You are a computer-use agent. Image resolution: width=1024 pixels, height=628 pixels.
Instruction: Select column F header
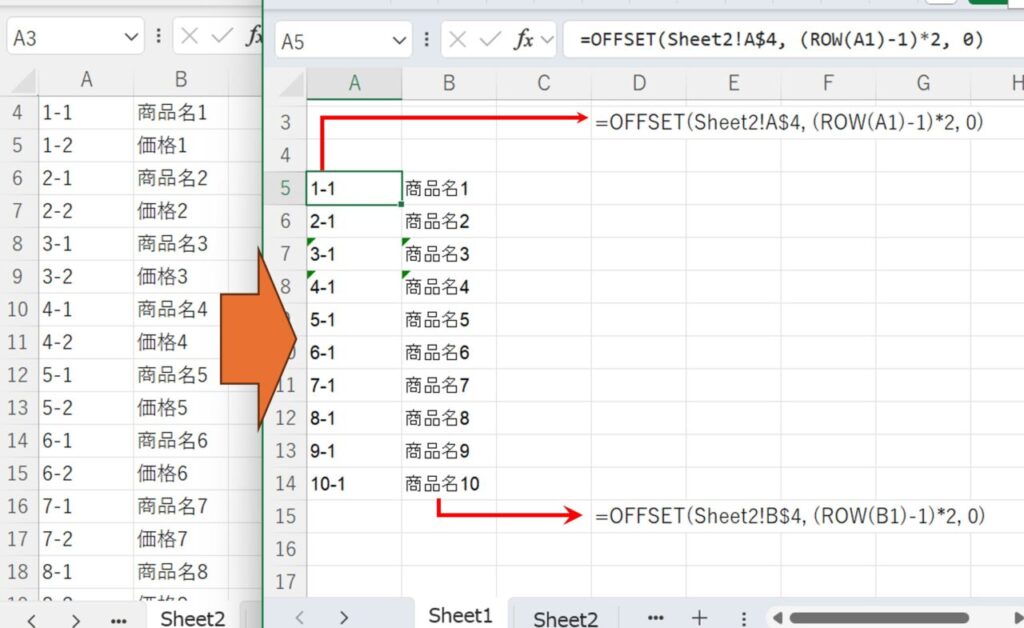tap(828, 84)
